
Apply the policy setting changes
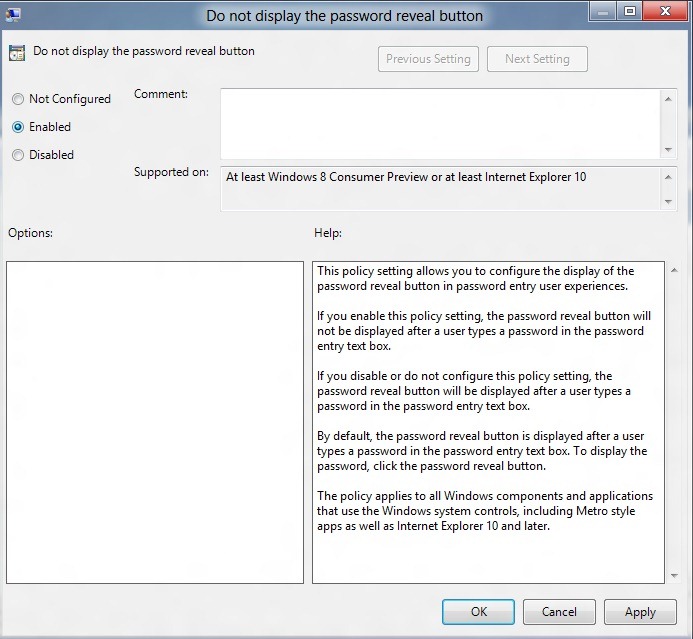(x=640, y=612)
